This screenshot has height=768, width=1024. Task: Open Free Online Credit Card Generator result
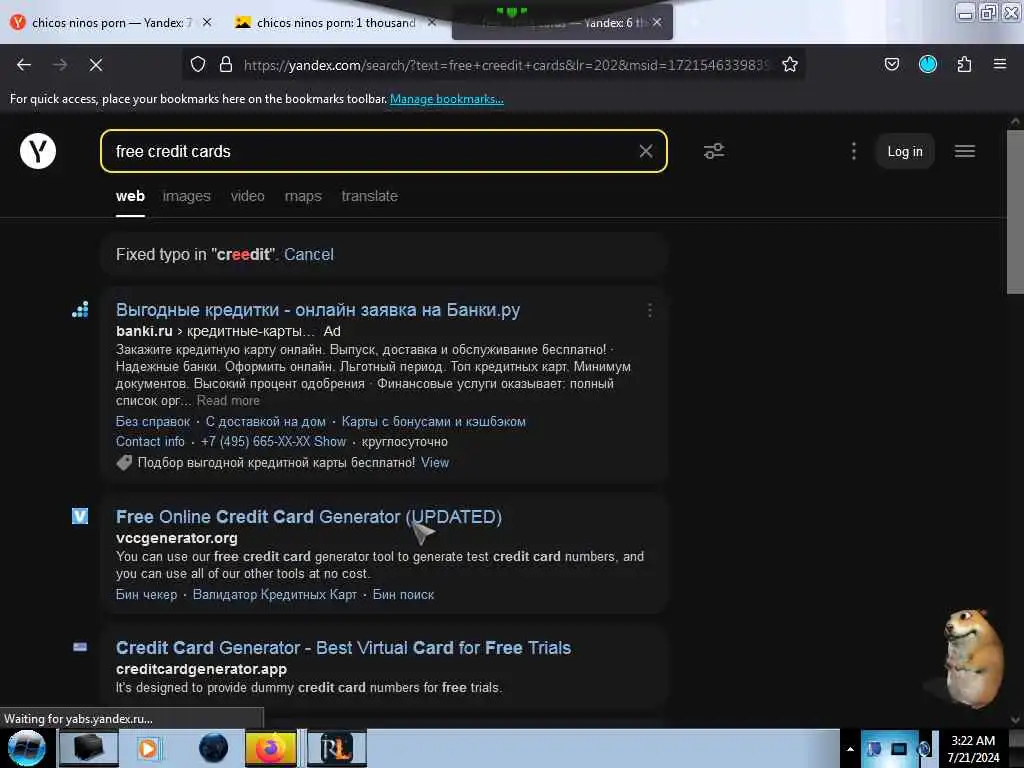tap(309, 517)
